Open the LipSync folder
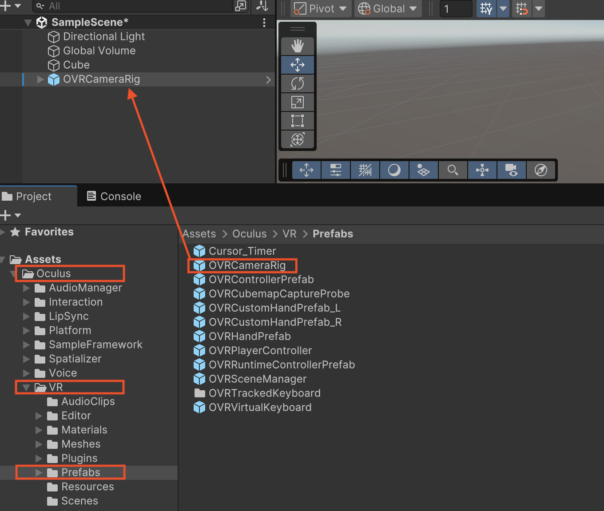 69,316
